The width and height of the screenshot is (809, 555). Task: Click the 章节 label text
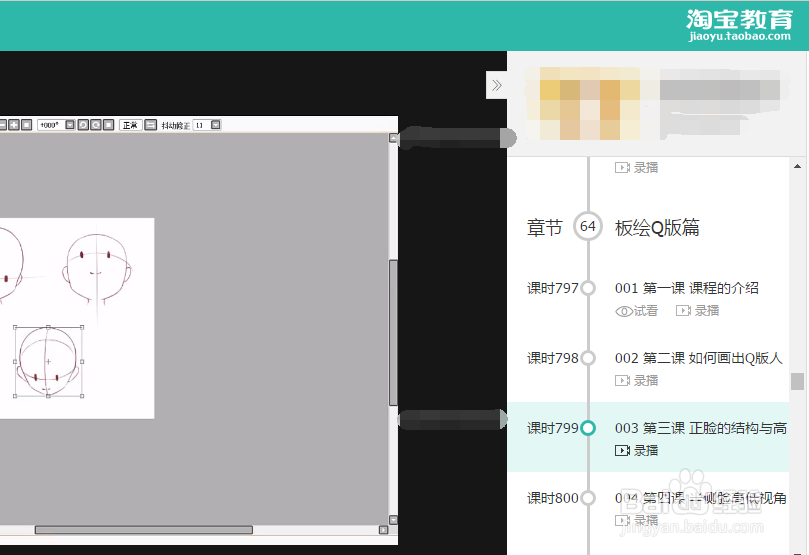click(x=544, y=227)
